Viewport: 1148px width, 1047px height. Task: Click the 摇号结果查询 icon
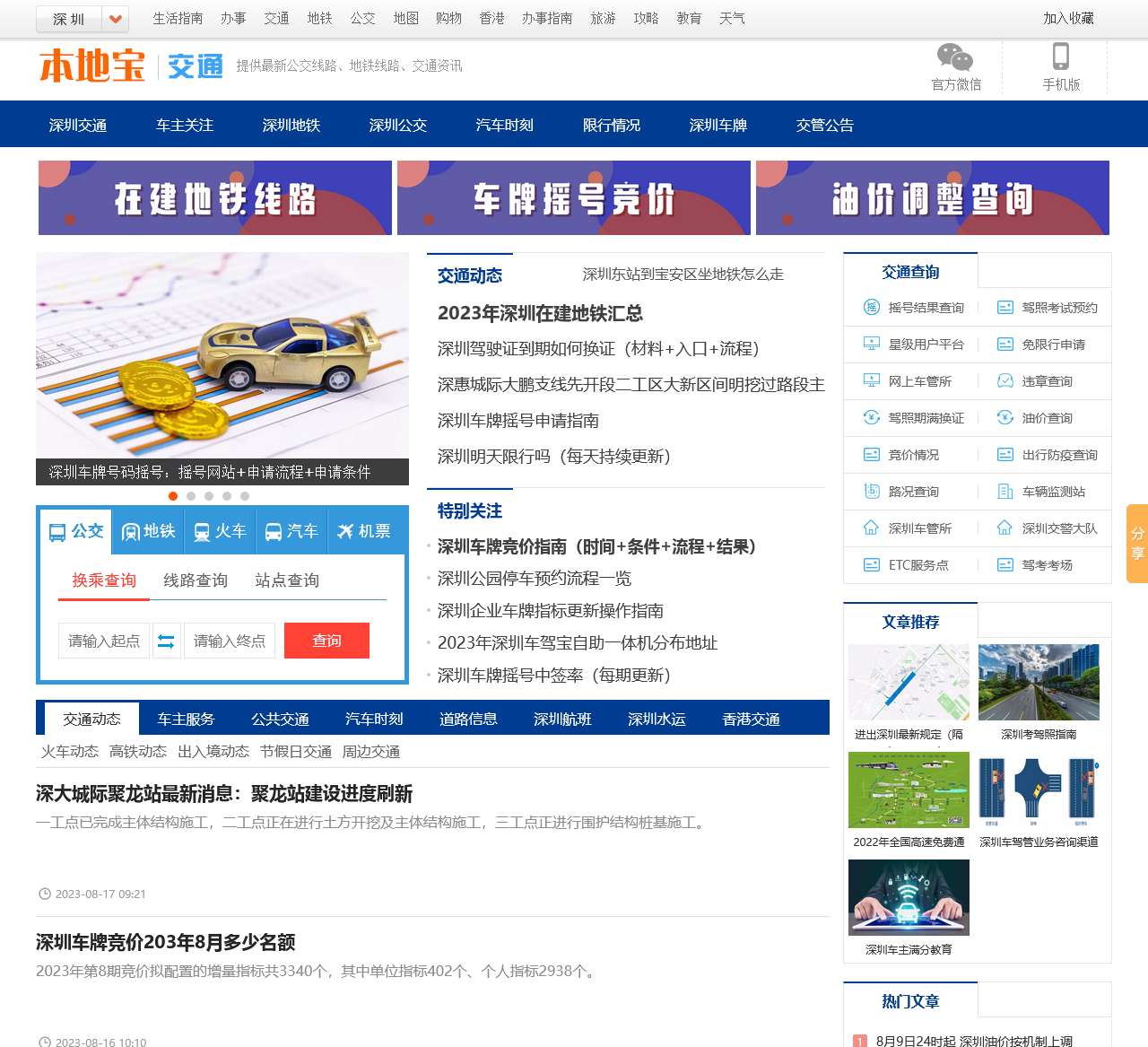coord(871,308)
